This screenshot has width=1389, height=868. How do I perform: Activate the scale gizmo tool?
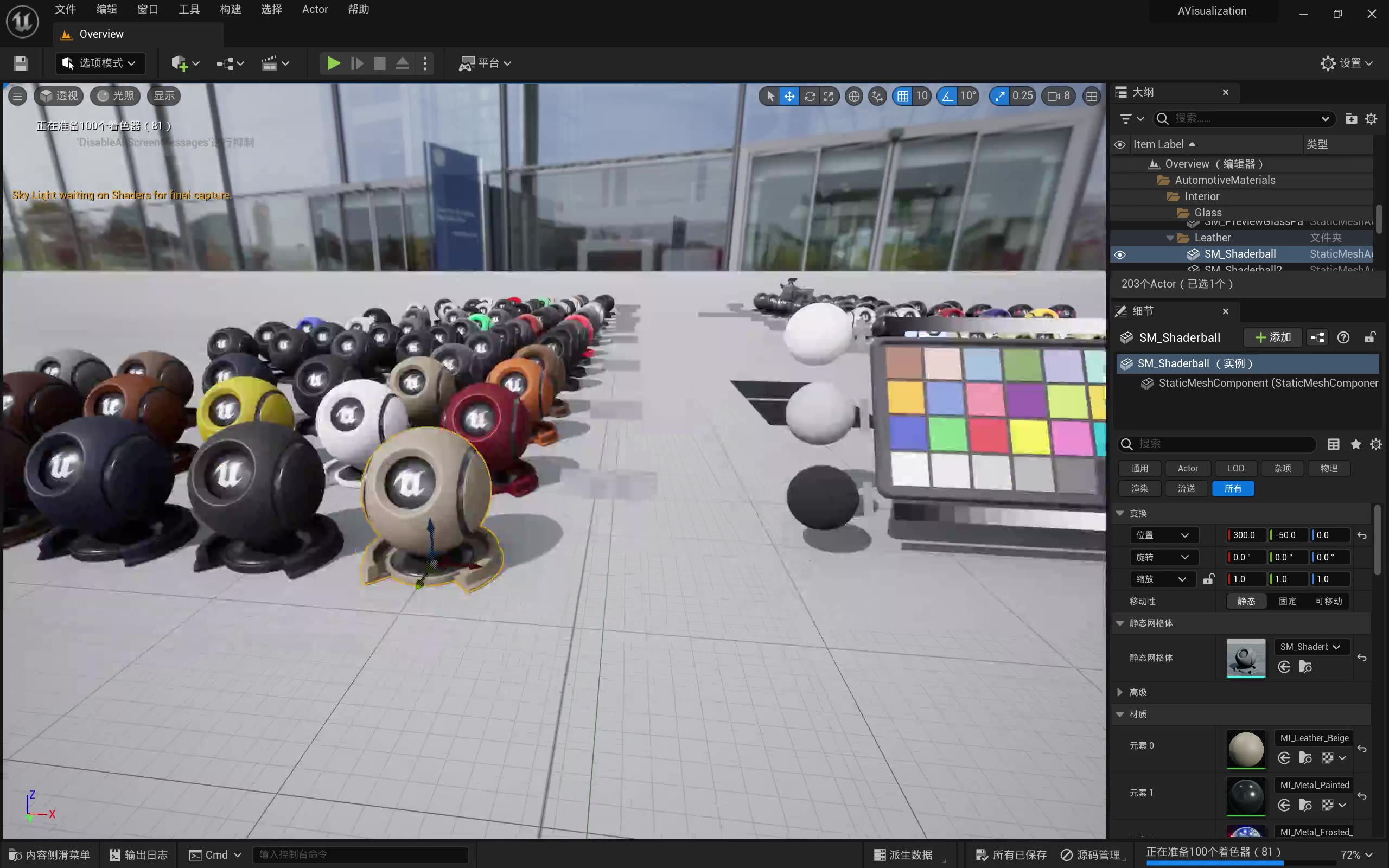pos(829,96)
